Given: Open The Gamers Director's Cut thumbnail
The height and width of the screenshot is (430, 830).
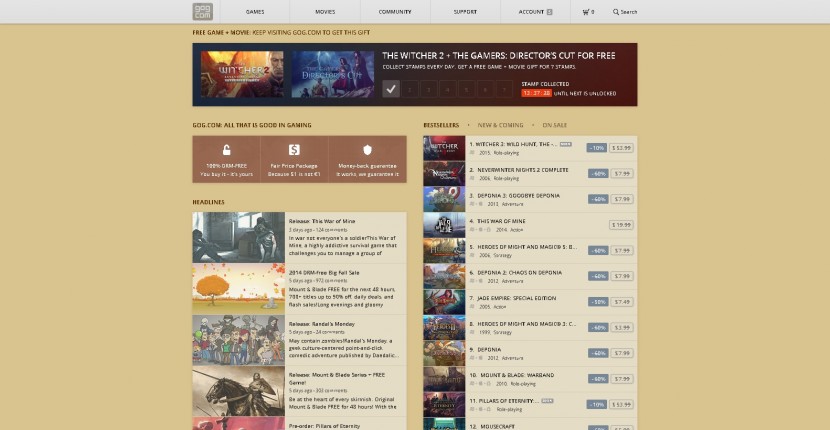Looking at the screenshot, I should click(x=332, y=74).
